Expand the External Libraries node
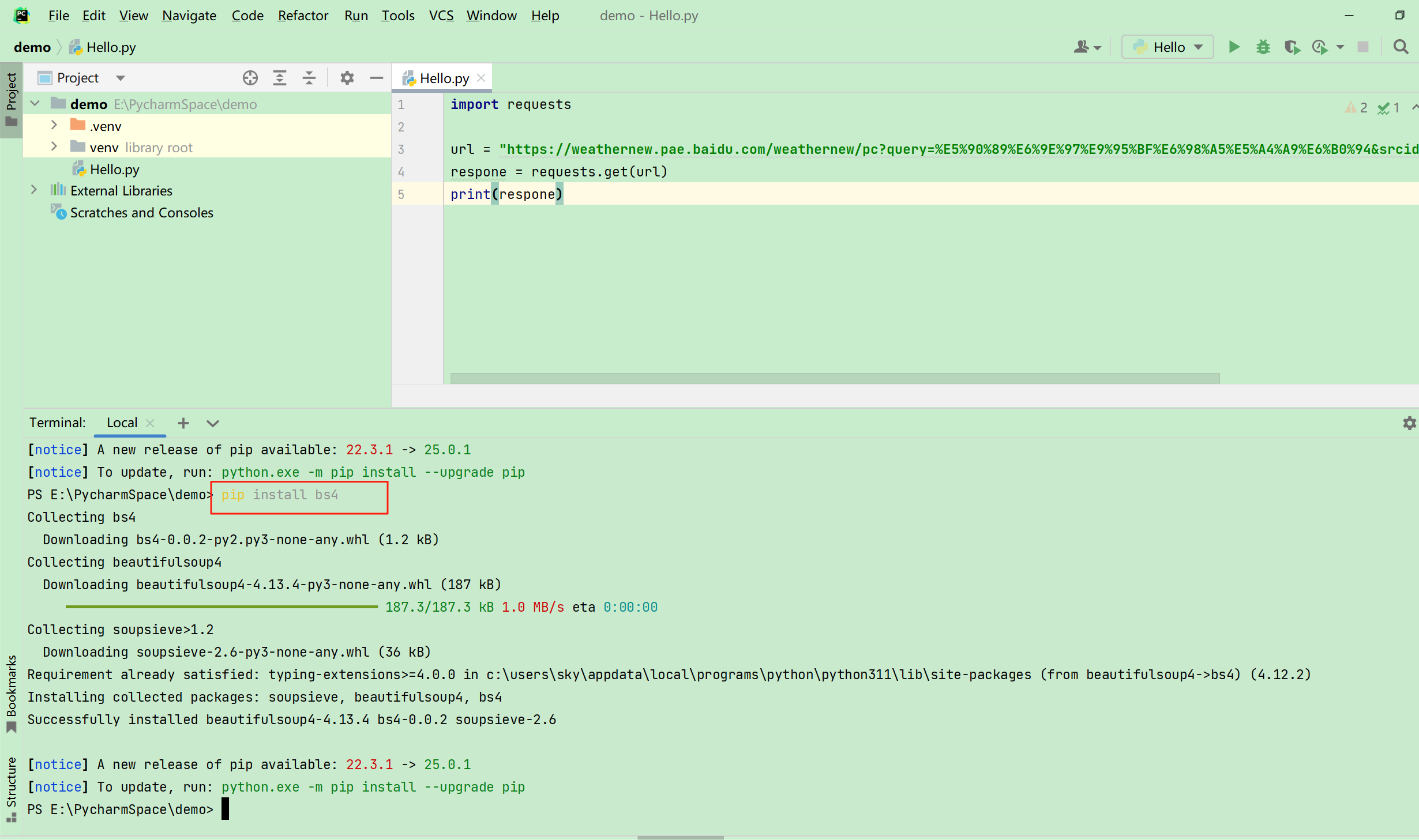 click(34, 190)
